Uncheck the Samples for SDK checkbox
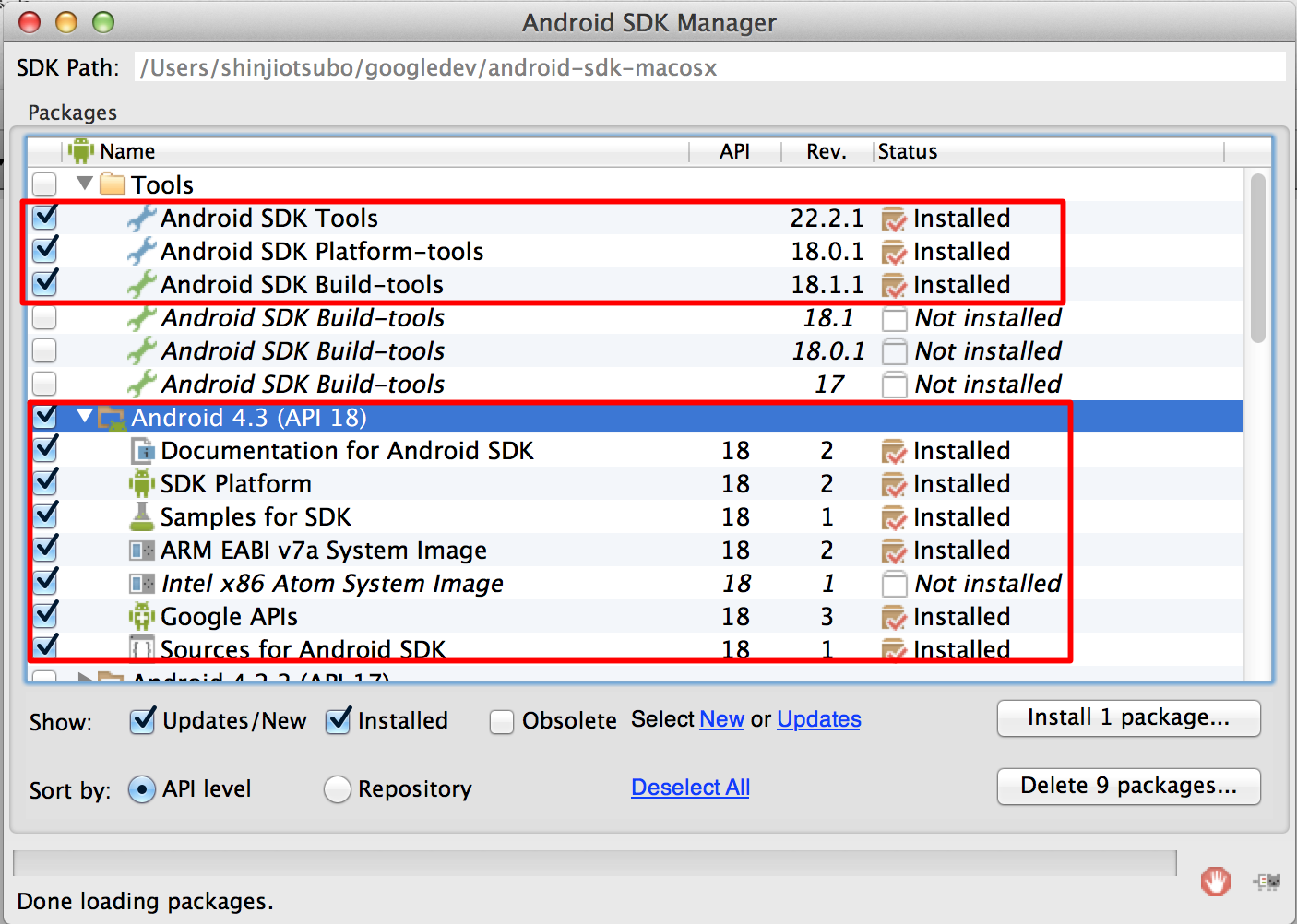Screen dimensions: 1297x924 coord(44,516)
